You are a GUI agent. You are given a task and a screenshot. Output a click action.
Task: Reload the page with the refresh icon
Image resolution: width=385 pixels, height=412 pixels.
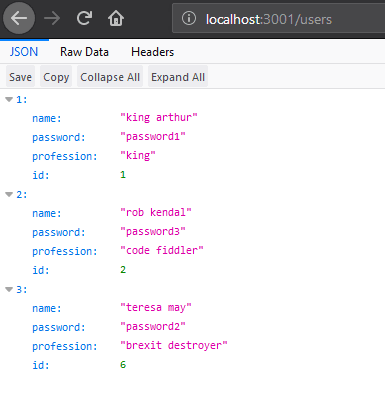click(84, 18)
